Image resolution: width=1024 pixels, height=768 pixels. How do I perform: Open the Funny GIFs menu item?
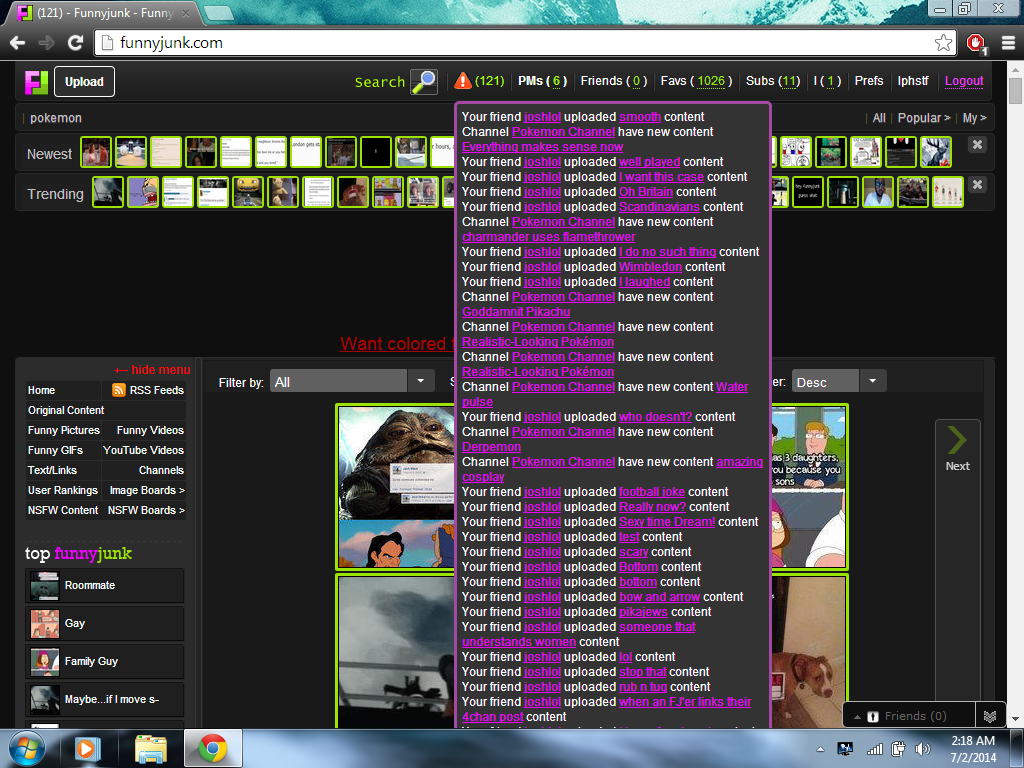(56, 450)
